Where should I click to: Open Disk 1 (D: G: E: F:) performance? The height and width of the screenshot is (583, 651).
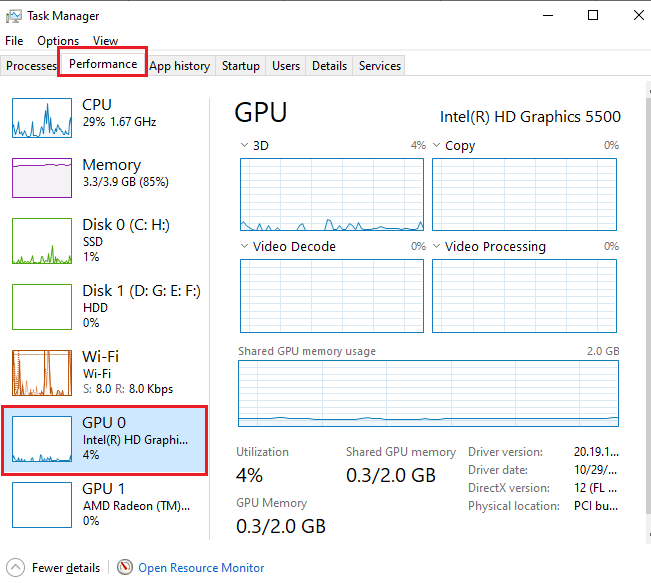pos(140,306)
